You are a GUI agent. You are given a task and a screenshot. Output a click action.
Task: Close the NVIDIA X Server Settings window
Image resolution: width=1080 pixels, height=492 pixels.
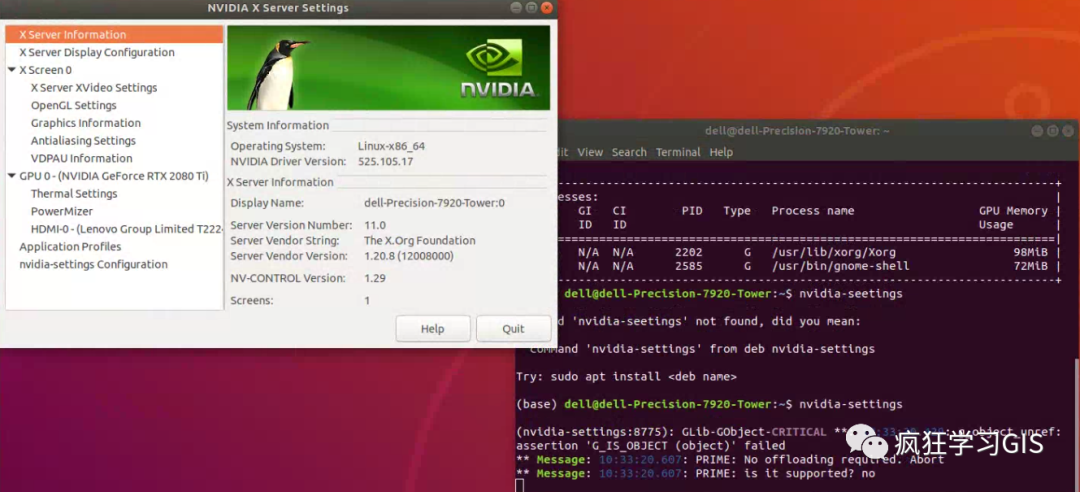pyautogui.click(x=547, y=8)
